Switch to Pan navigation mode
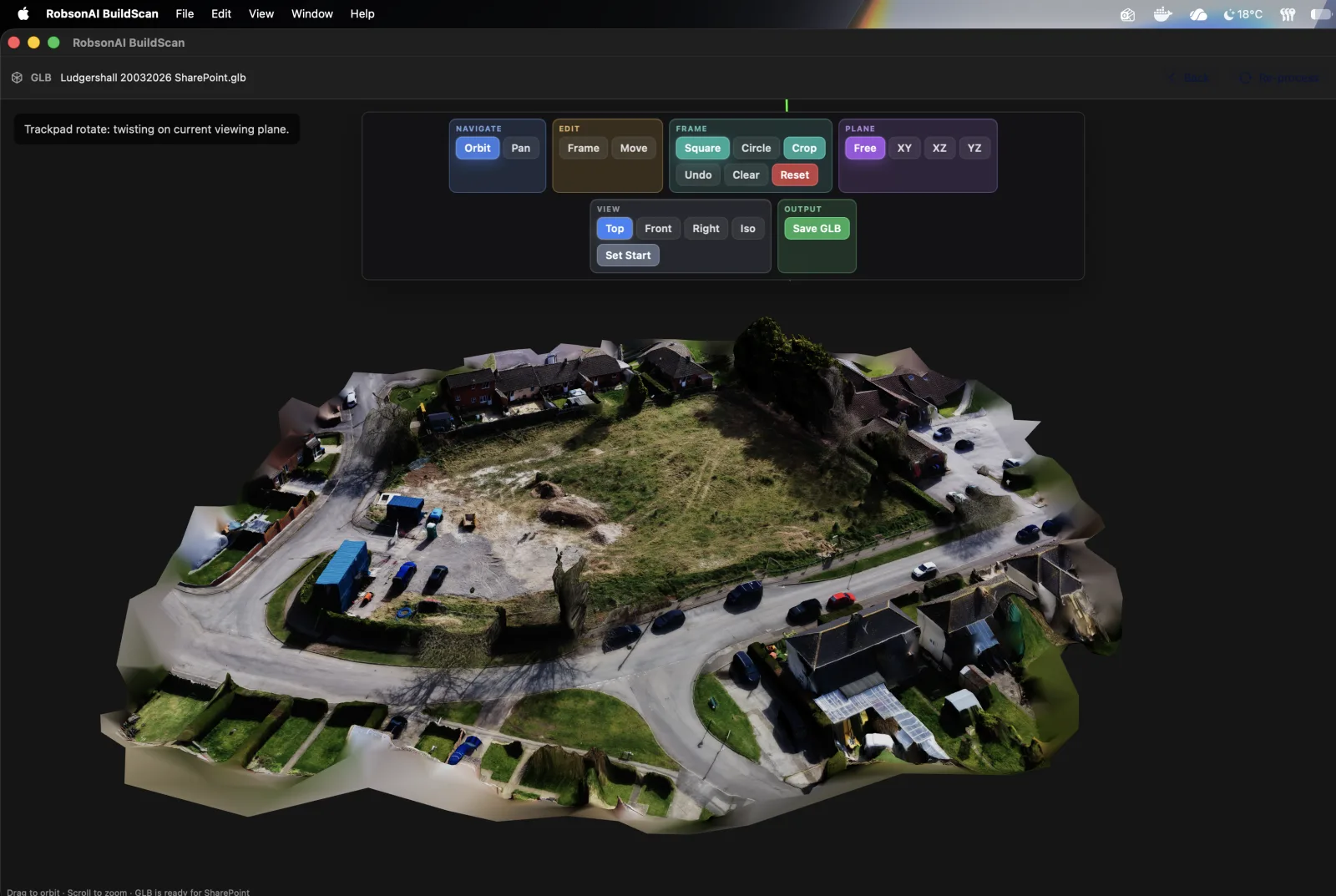Viewport: 1336px width, 896px height. tap(521, 148)
